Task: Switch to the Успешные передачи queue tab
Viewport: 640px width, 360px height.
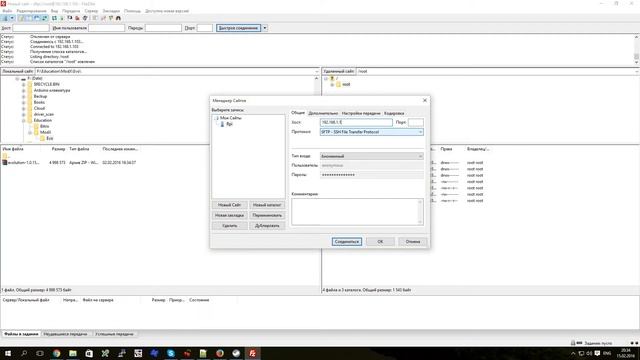Action: [114, 334]
